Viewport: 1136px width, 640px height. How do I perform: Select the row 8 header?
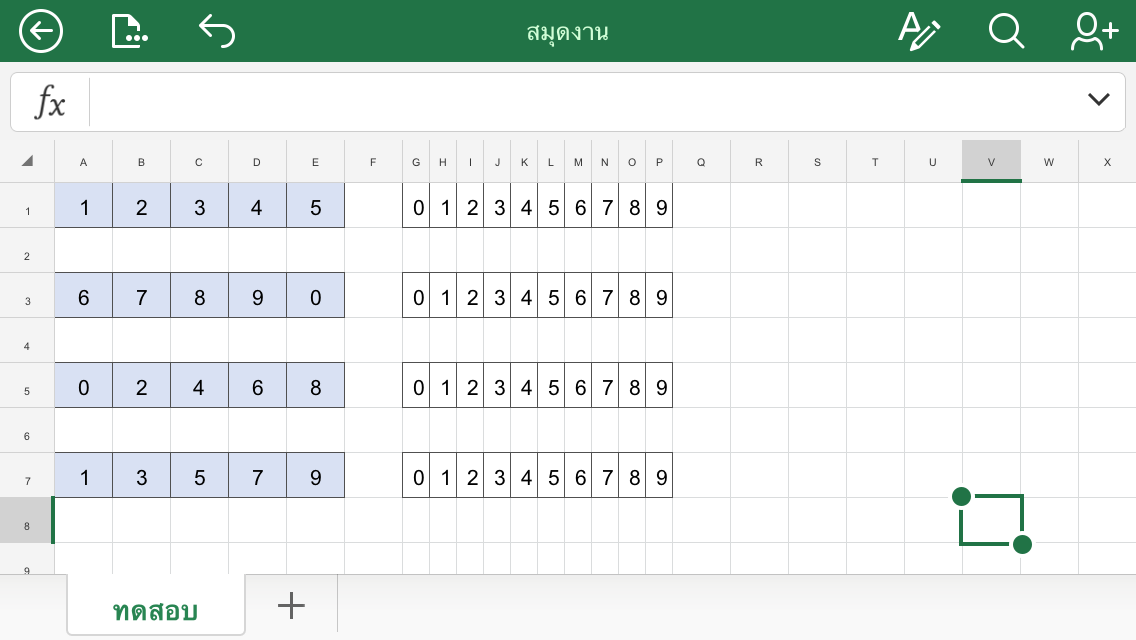click(27, 526)
